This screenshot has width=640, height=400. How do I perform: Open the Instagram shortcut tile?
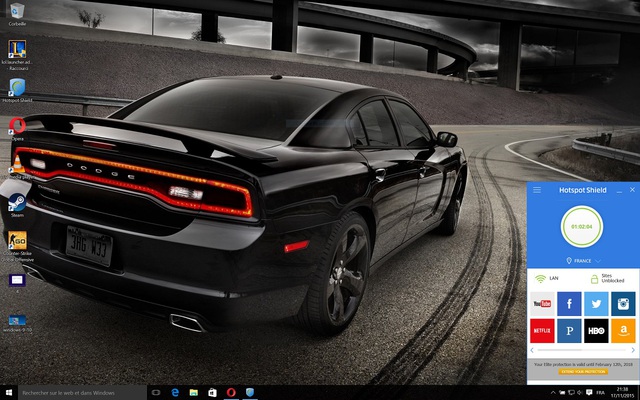pyautogui.click(x=622, y=304)
